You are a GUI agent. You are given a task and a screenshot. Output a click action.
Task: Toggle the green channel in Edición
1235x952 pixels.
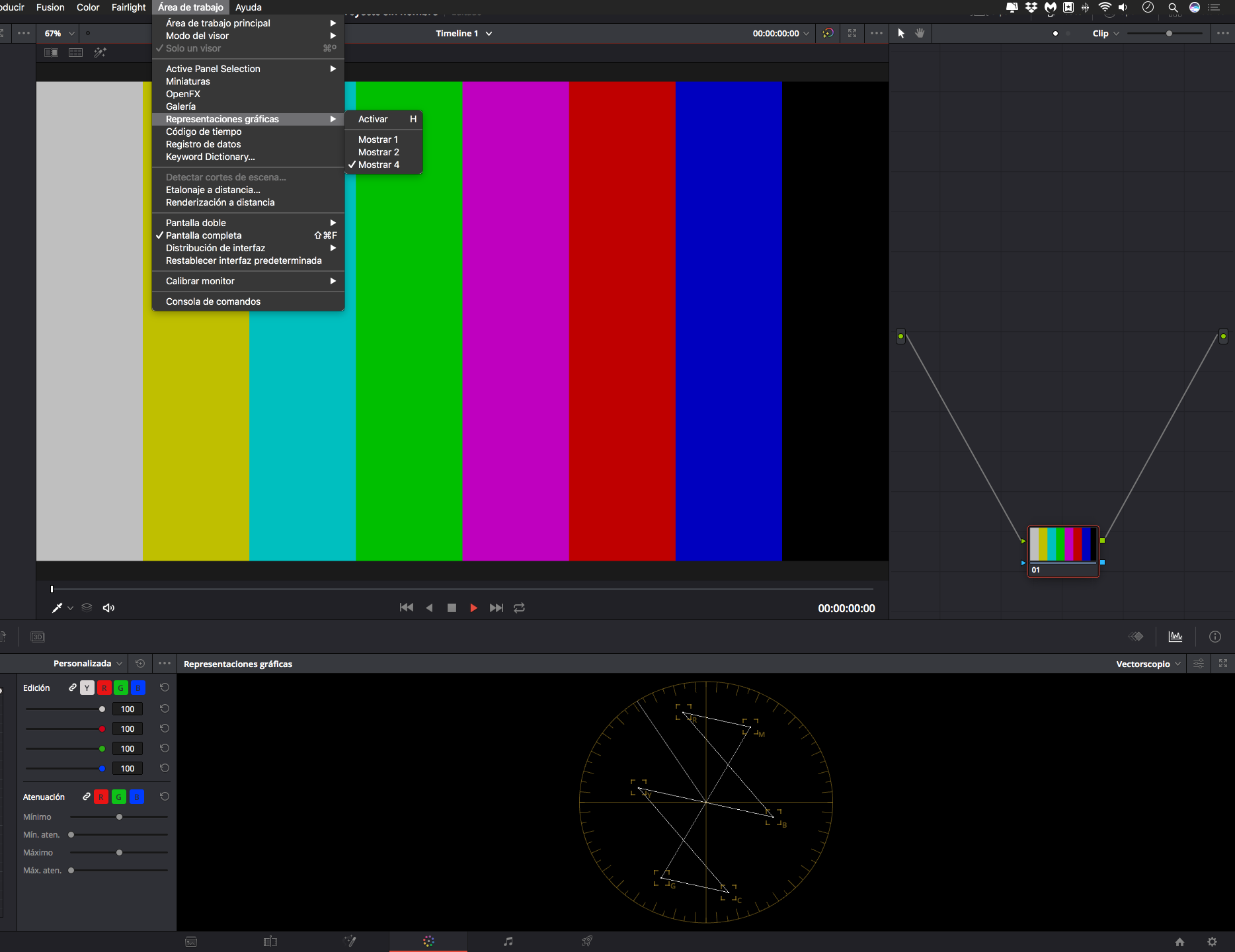(x=121, y=688)
